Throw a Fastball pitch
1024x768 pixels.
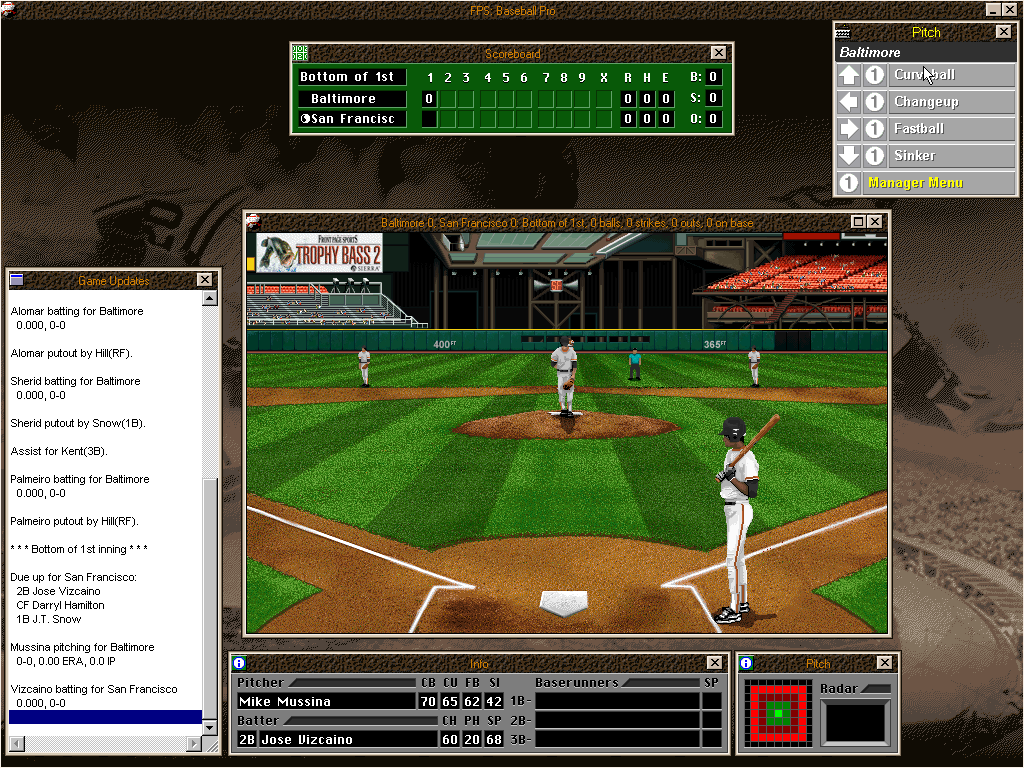click(951, 129)
